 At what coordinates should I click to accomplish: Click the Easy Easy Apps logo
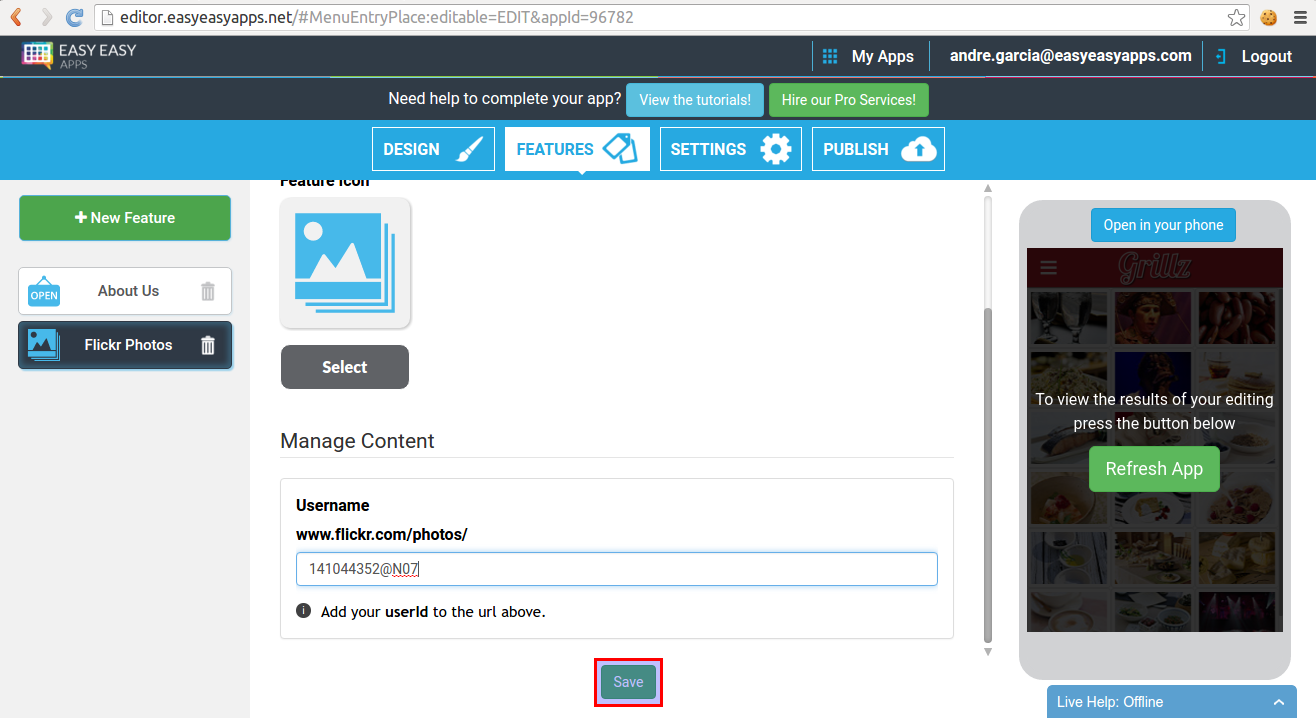[76, 55]
